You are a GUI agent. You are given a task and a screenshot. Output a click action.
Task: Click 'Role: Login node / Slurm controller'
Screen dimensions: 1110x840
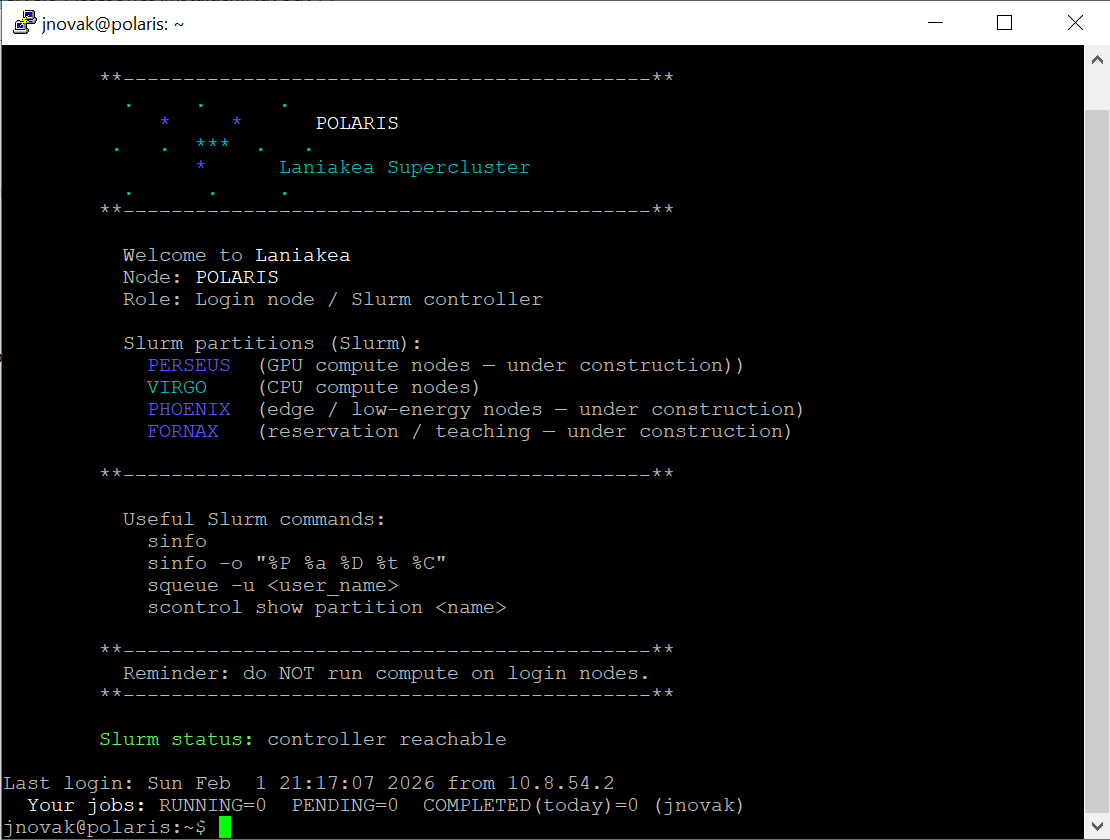[333, 299]
